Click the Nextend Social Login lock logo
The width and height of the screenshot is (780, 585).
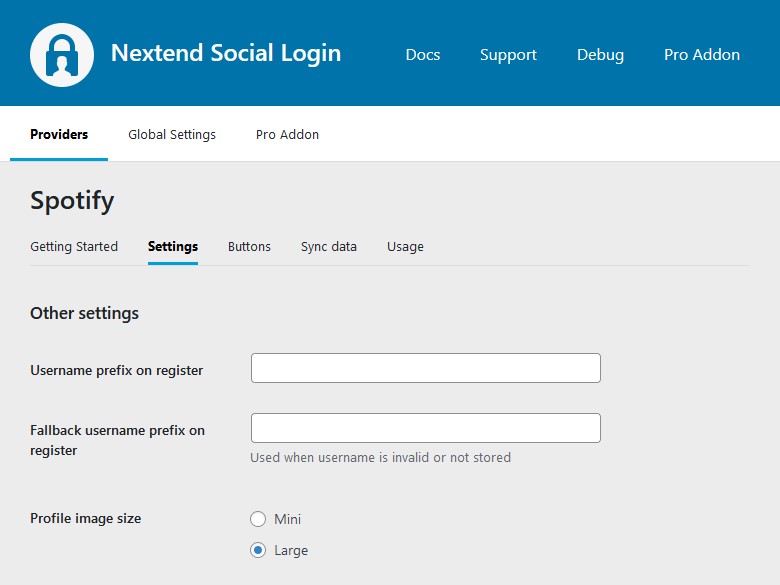pyautogui.click(x=62, y=55)
